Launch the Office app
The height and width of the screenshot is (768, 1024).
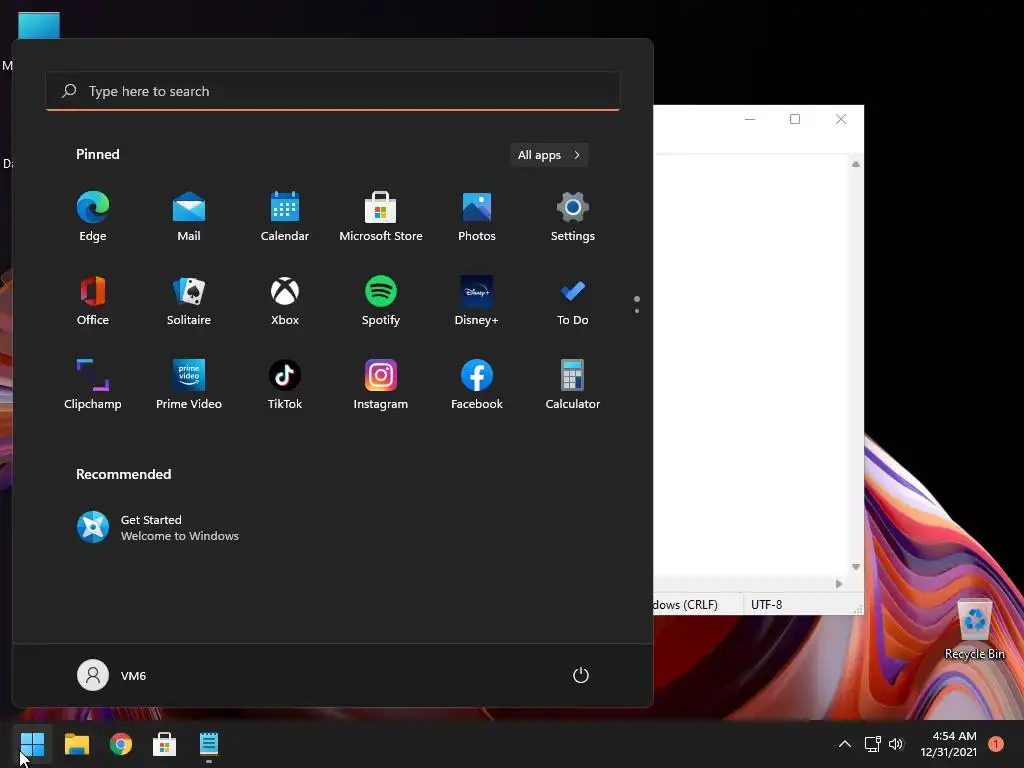pyautogui.click(x=93, y=301)
